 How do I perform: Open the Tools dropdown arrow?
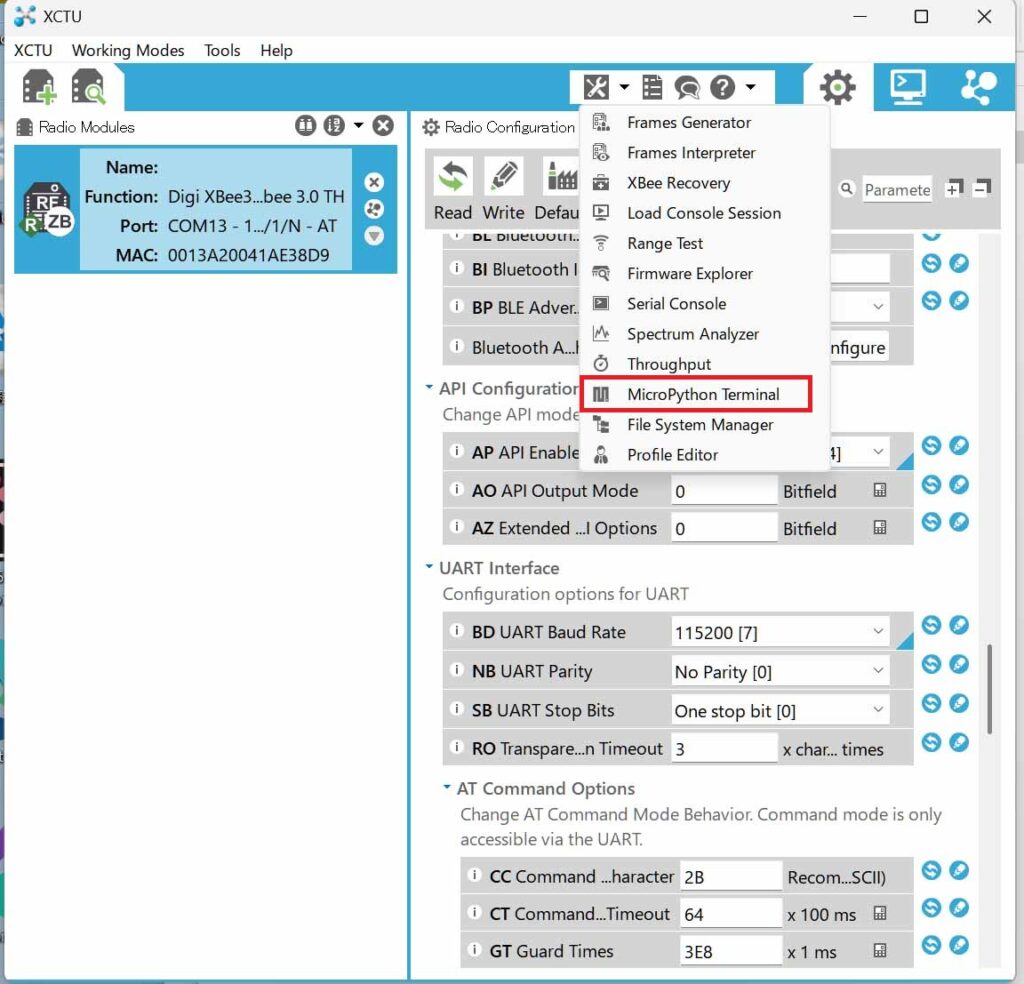pos(624,86)
